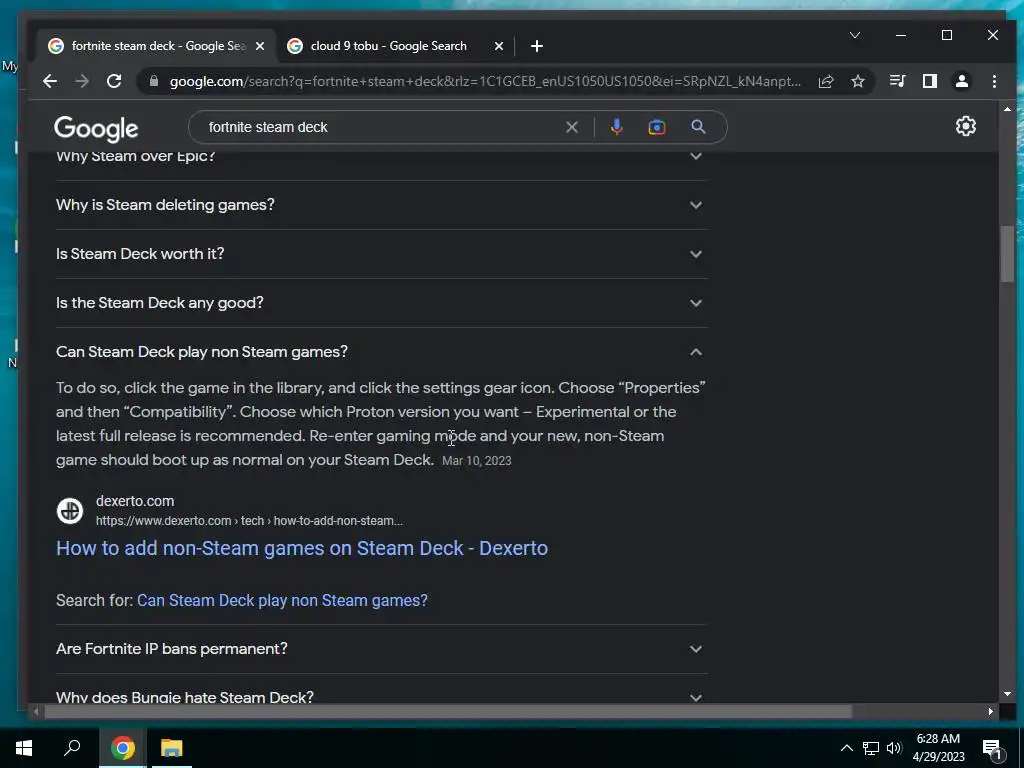Close the fortnite steam deck tab
1024x768 pixels.
click(260, 46)
